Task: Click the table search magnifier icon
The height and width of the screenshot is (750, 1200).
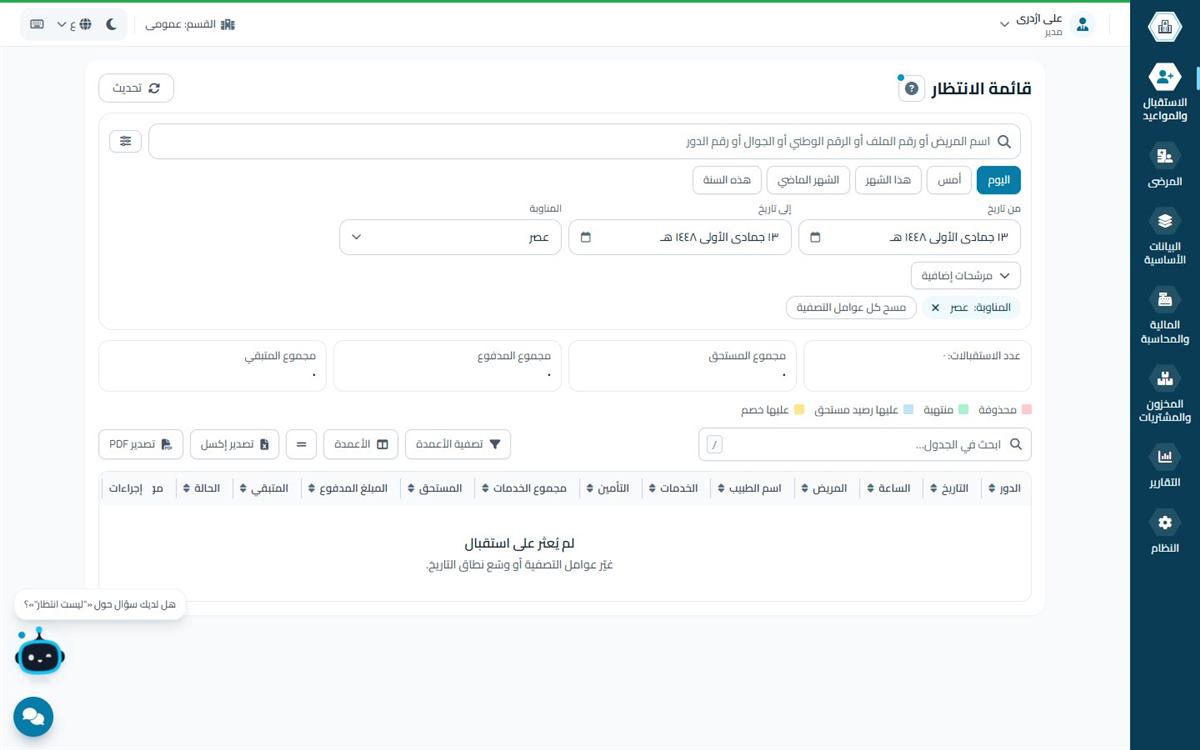Action: [x=1016, y=444]
